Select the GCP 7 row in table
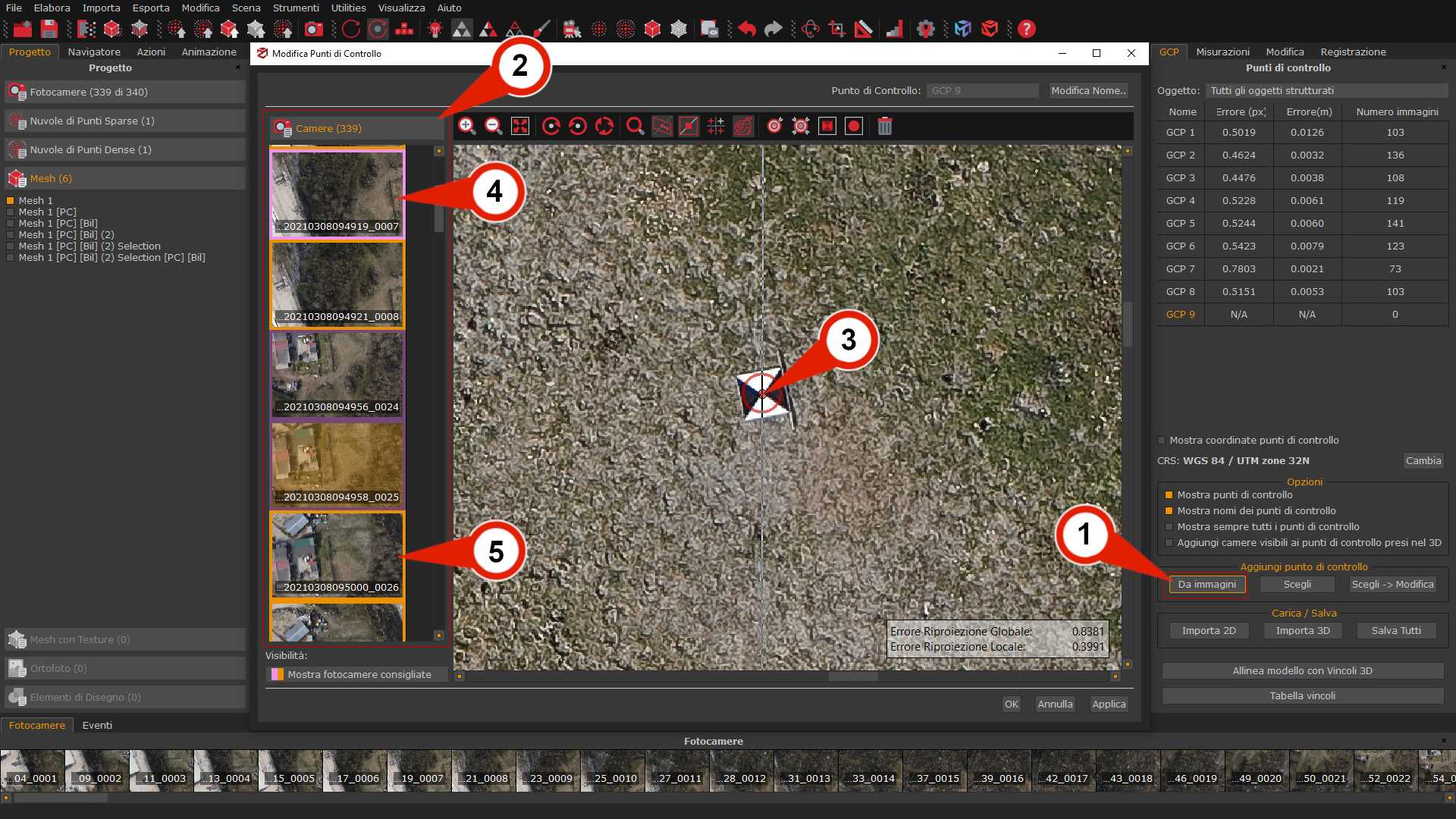This screenshot has width=1456, height=819. point(1302,268)
